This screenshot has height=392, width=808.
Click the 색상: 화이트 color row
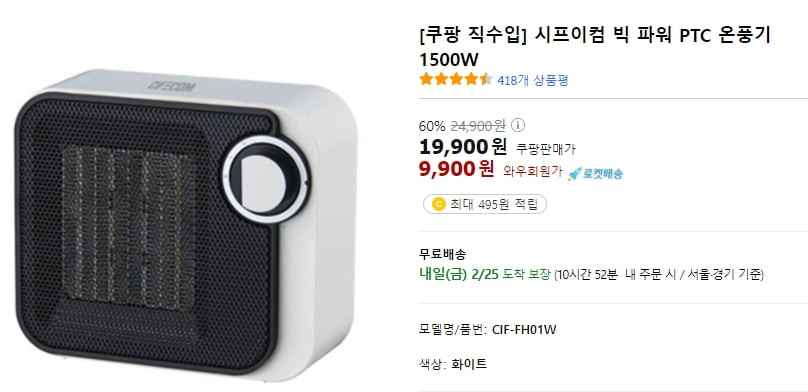(453, 365)
